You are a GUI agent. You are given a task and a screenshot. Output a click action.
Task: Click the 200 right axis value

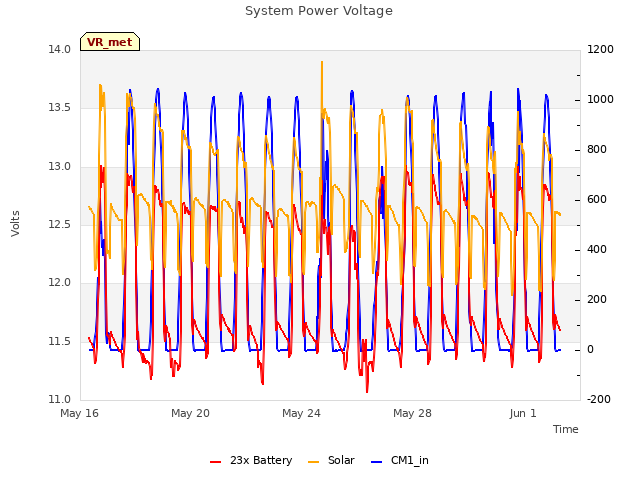tap(597, 300)
